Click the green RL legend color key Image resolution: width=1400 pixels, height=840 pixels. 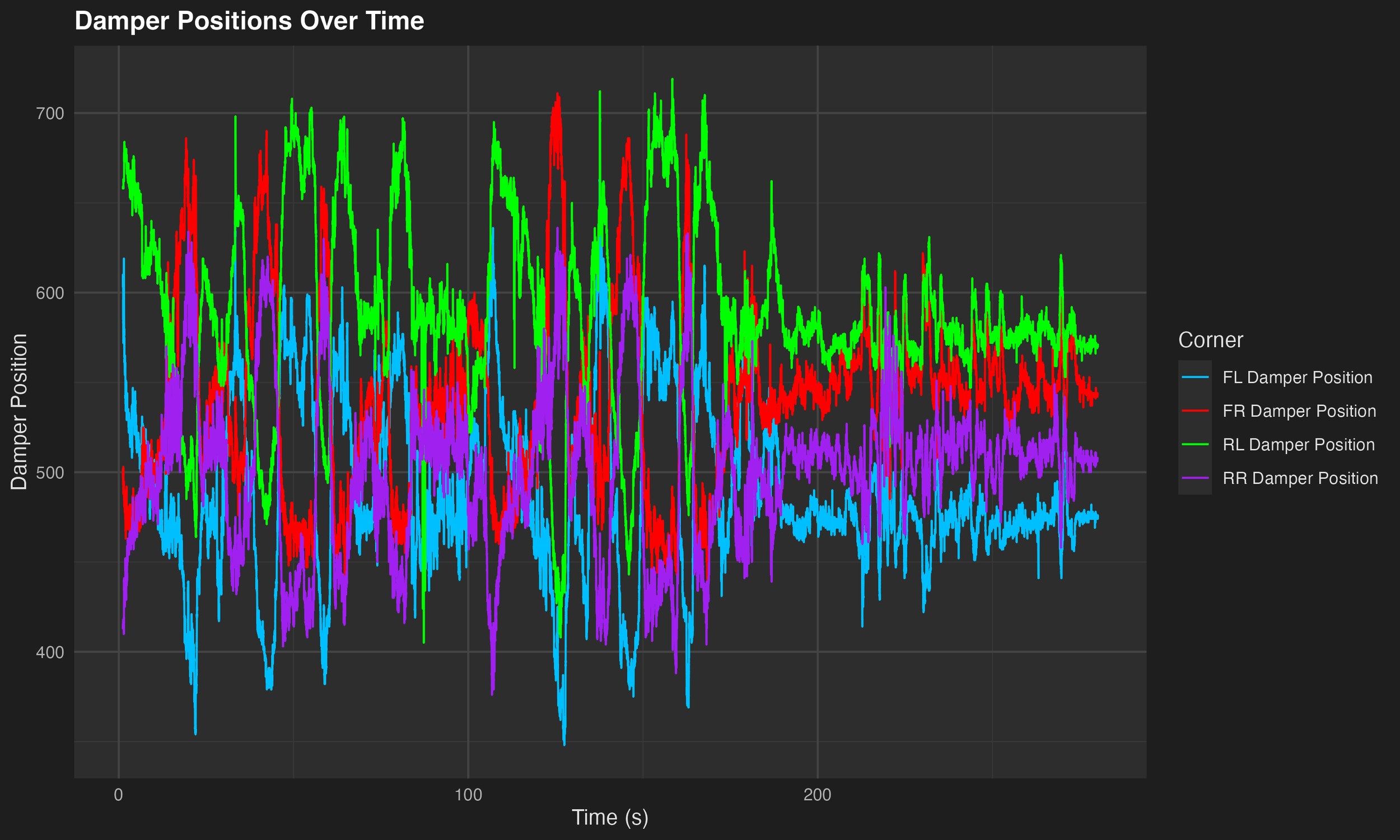tap(1195, 444)
